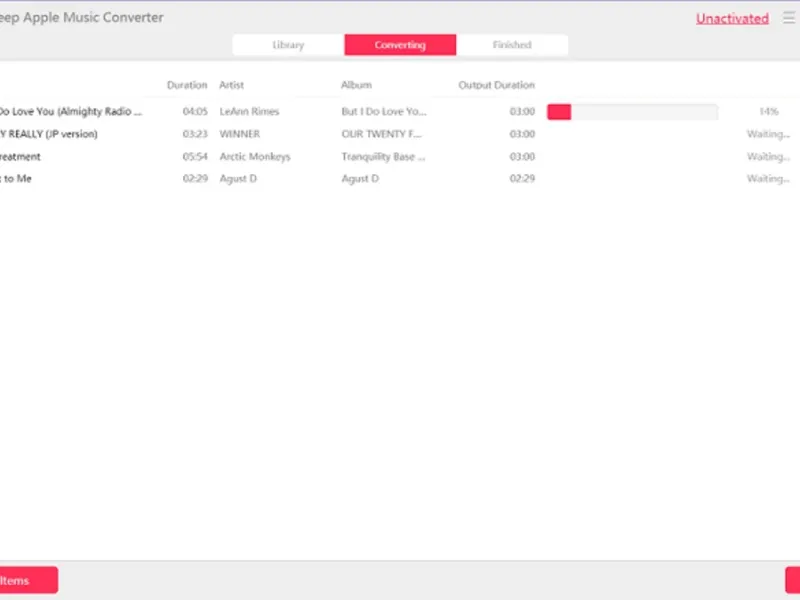This screenshot has height=600, width=800.
Task: Click Agust D in the Artist column
Action: 238,179
